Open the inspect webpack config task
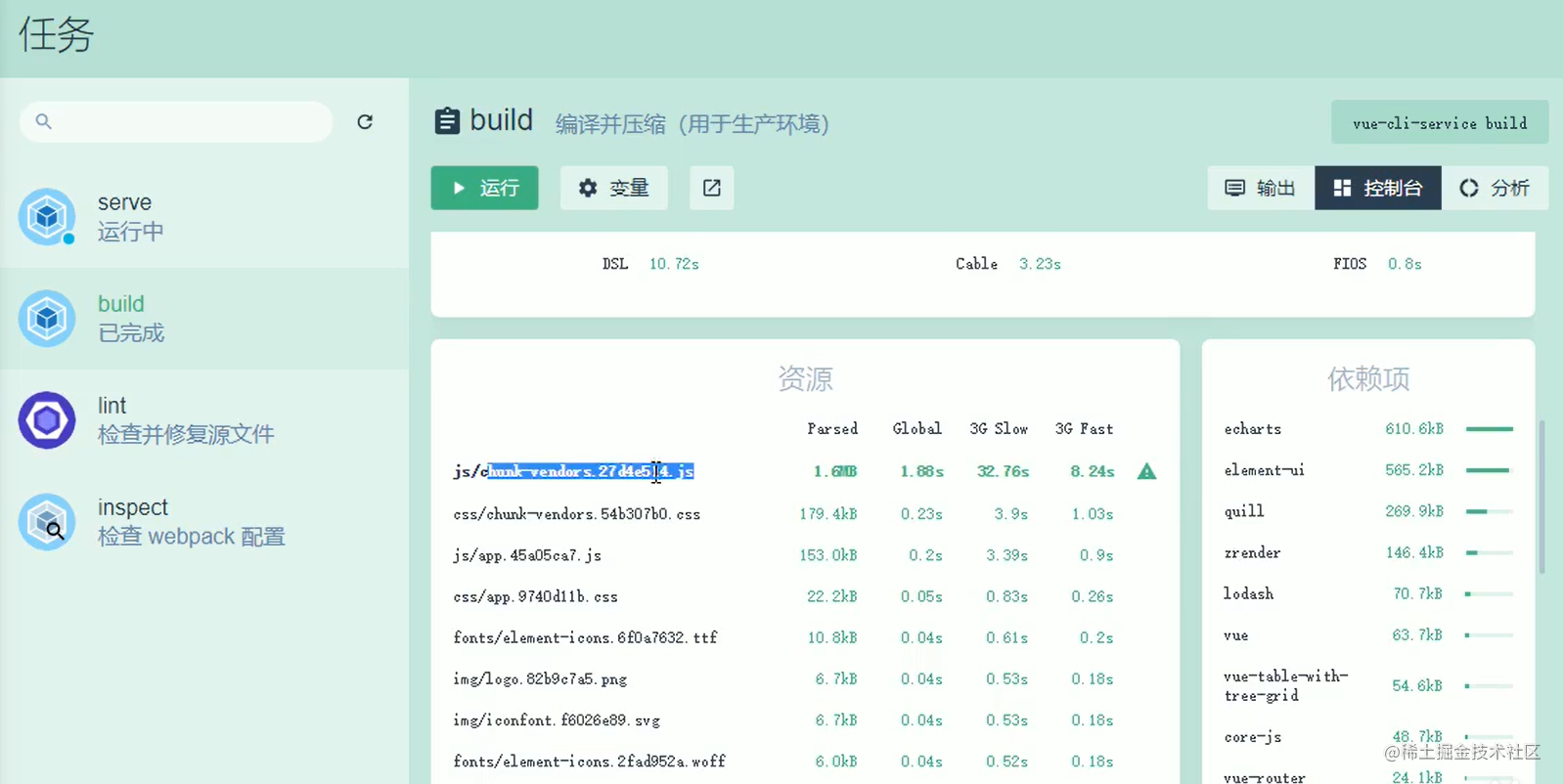This screenshot has width=1563, height=784. click(204, 522)
